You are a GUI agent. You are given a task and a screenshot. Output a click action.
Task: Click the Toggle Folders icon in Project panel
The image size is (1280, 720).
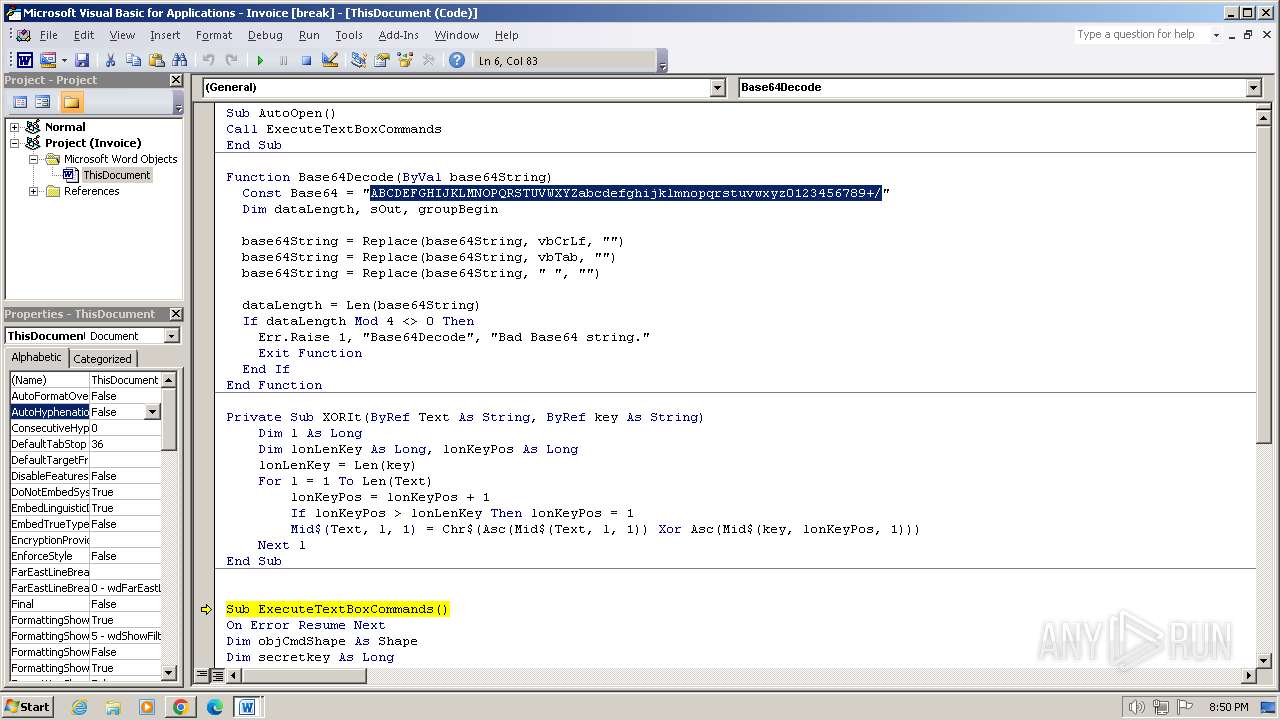click(x=71, y=102)
